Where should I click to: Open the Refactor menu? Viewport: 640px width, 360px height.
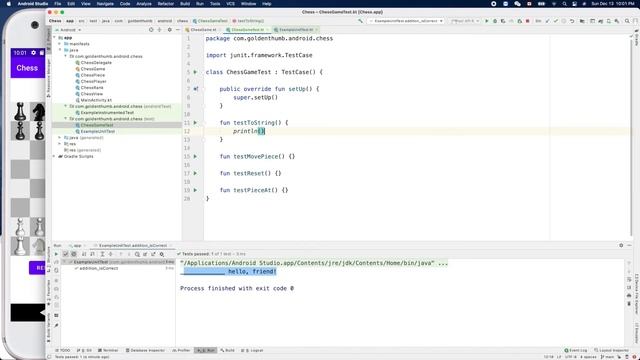click(165, 4)
